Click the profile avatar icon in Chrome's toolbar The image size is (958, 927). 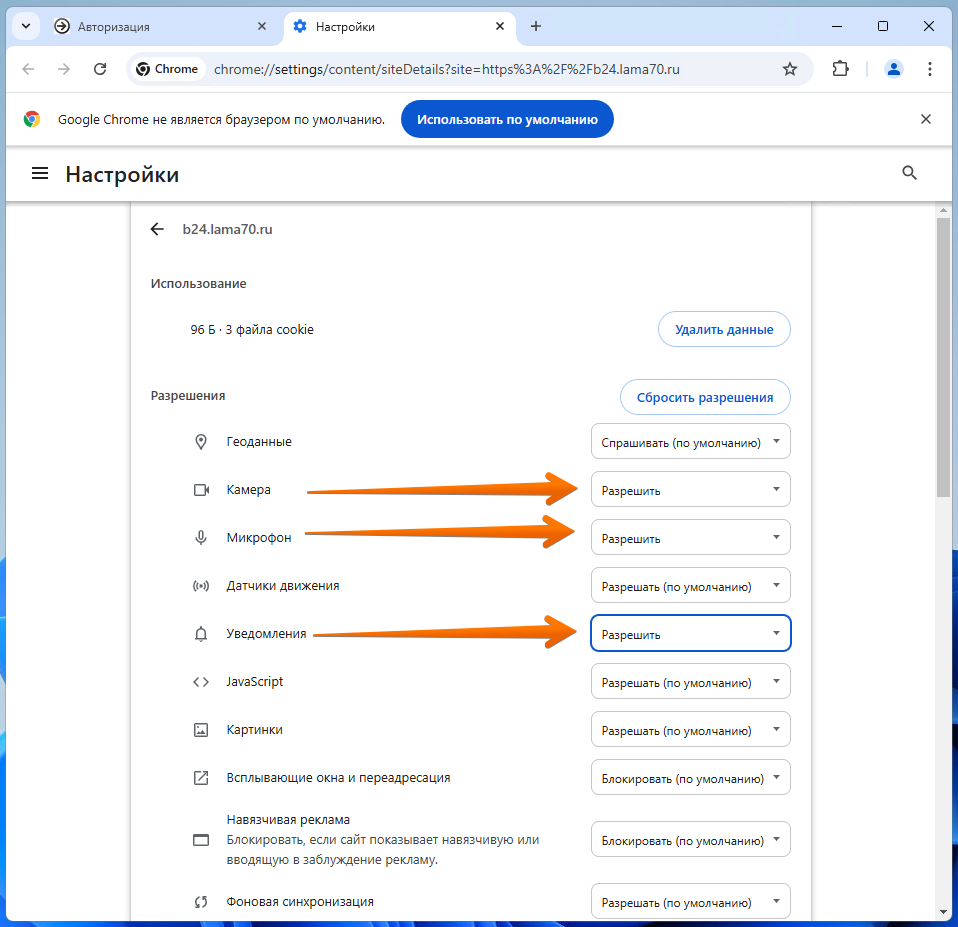click(893, 69)
